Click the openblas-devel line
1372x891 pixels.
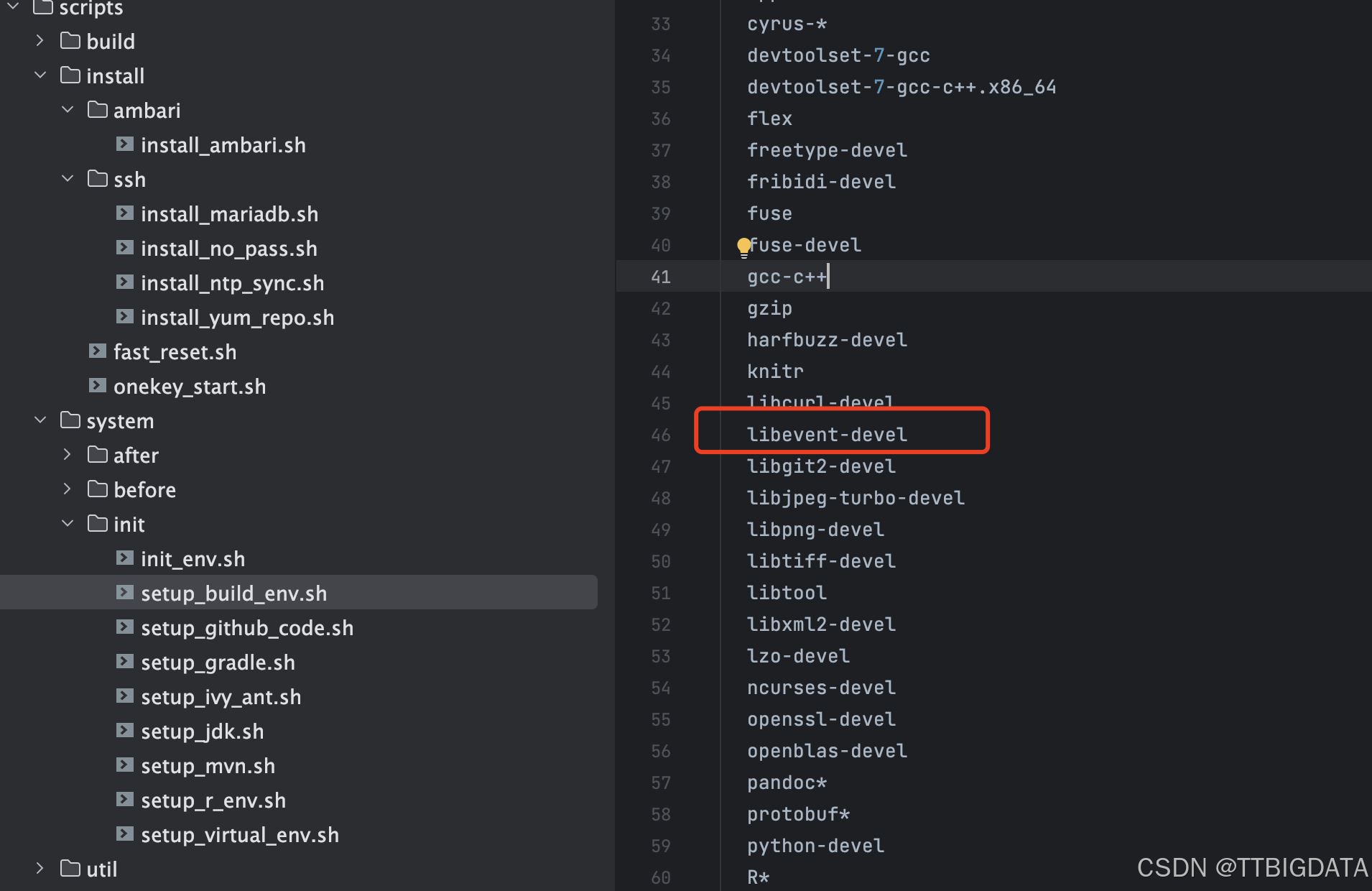click(828, 751)
